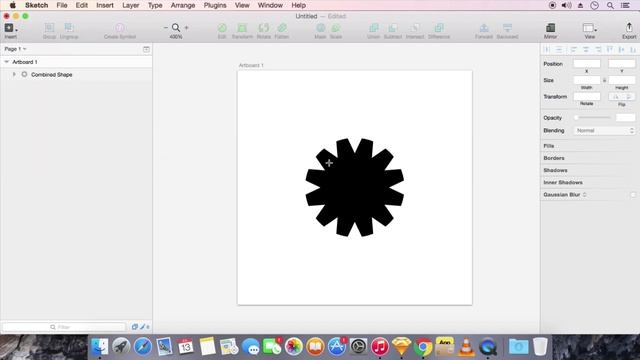This screenshot has height=360, width=640.
Task: Collapse the Artboard 1 group
Action: [7, 62]
